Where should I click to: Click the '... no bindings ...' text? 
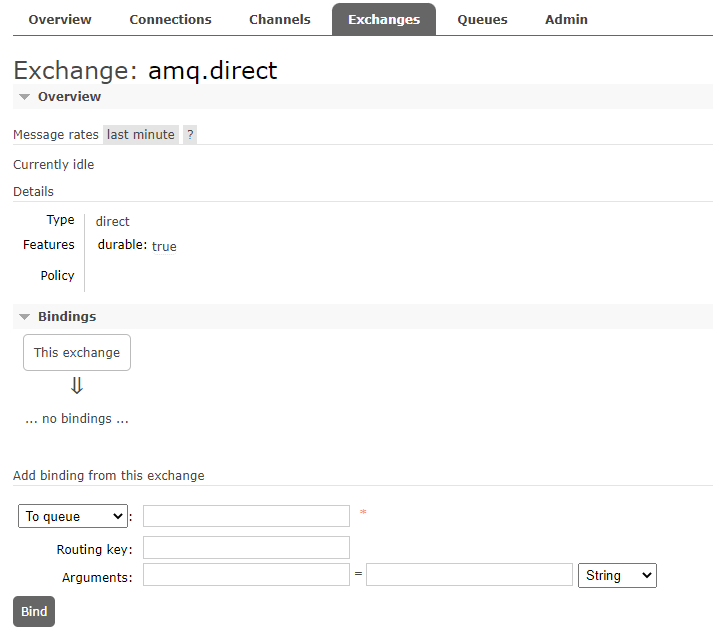[x=77, y=418]
